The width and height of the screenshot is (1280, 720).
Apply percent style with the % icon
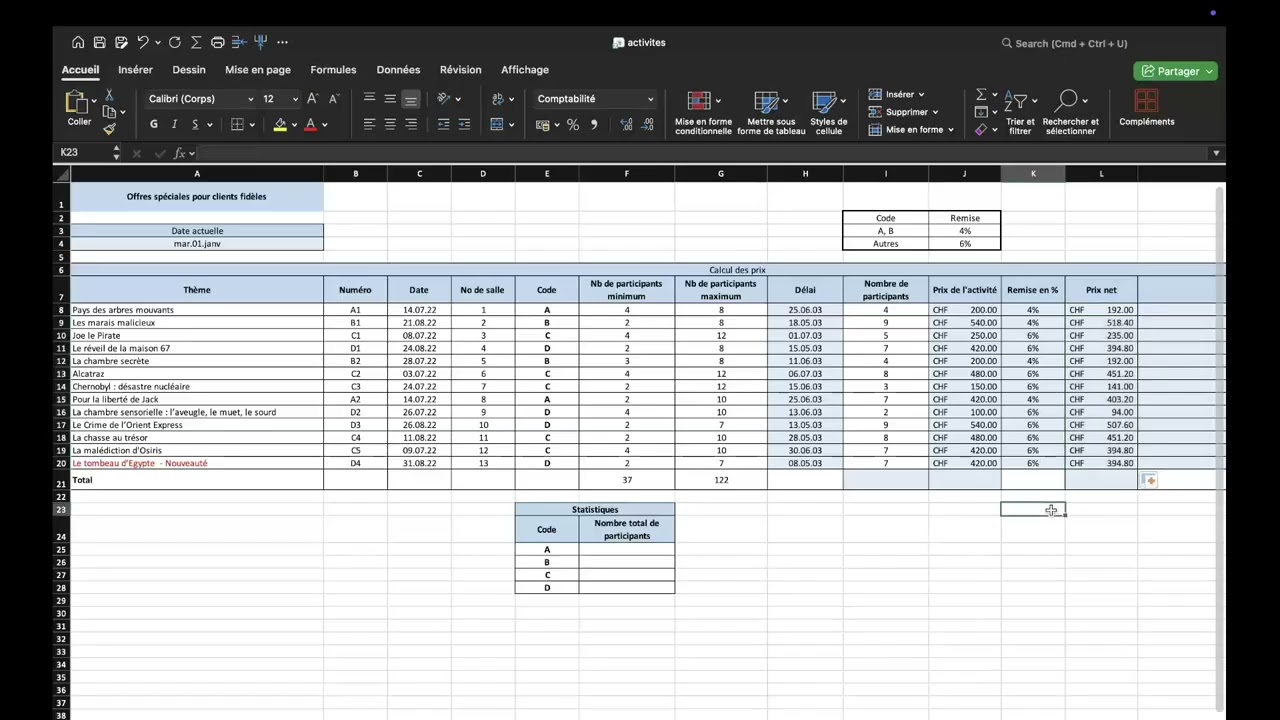(x=573, y=125)
